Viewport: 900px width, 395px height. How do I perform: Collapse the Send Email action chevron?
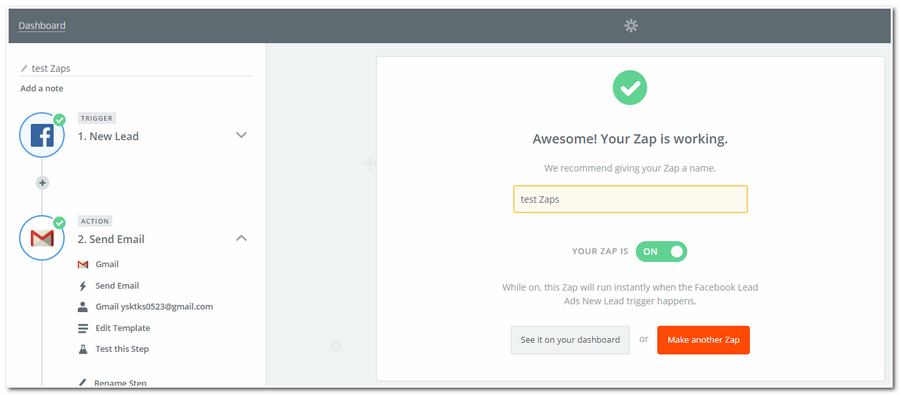(242, 238)
